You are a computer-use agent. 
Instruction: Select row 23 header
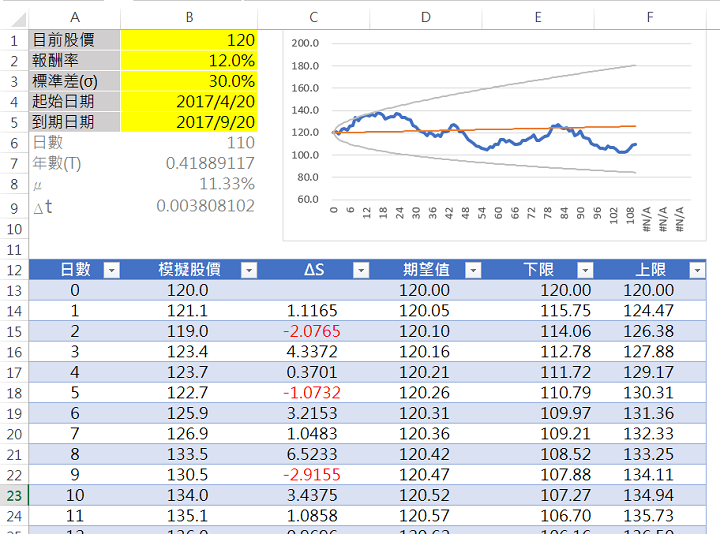click(14, 495)
